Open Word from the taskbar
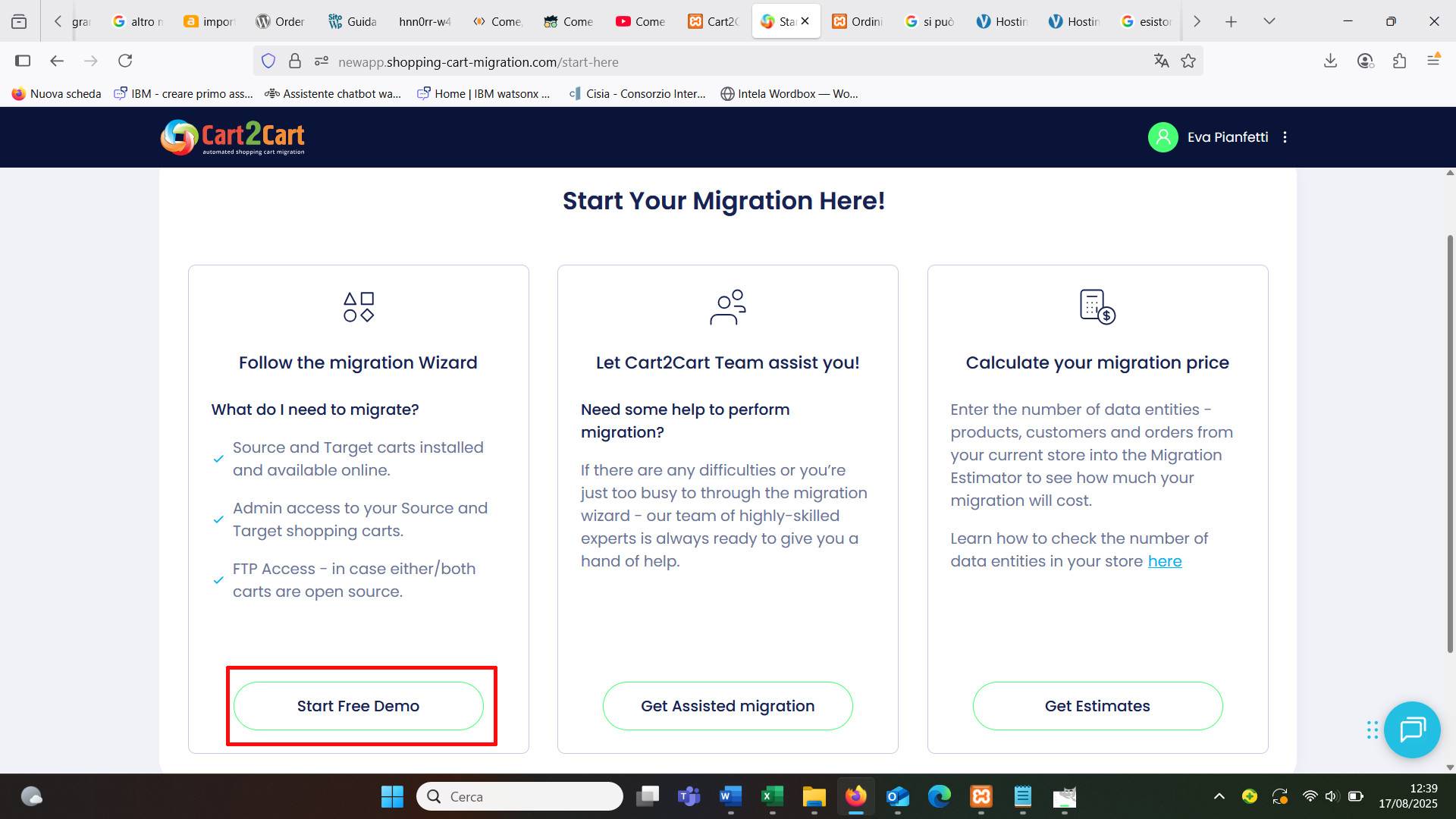 730,796
